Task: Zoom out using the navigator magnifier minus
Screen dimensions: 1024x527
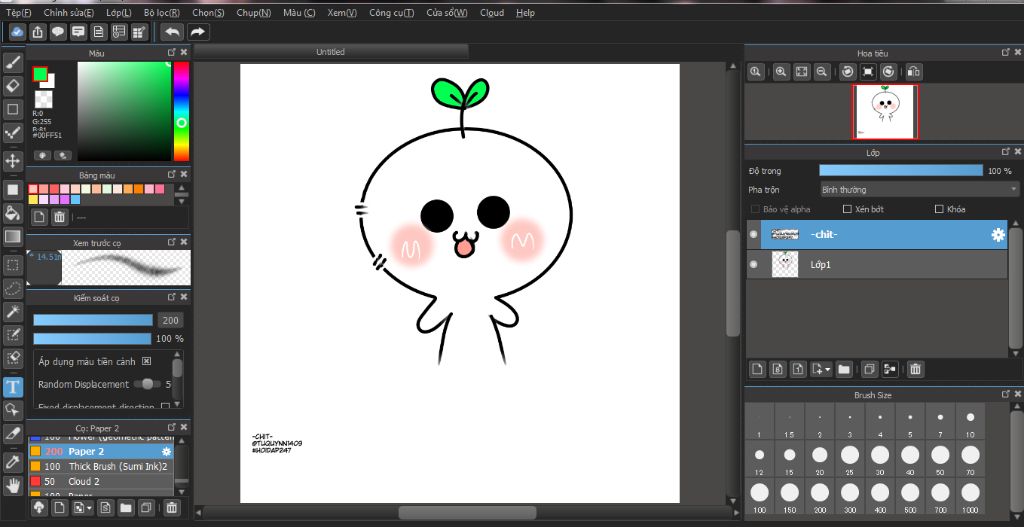Action: (822, 72)
